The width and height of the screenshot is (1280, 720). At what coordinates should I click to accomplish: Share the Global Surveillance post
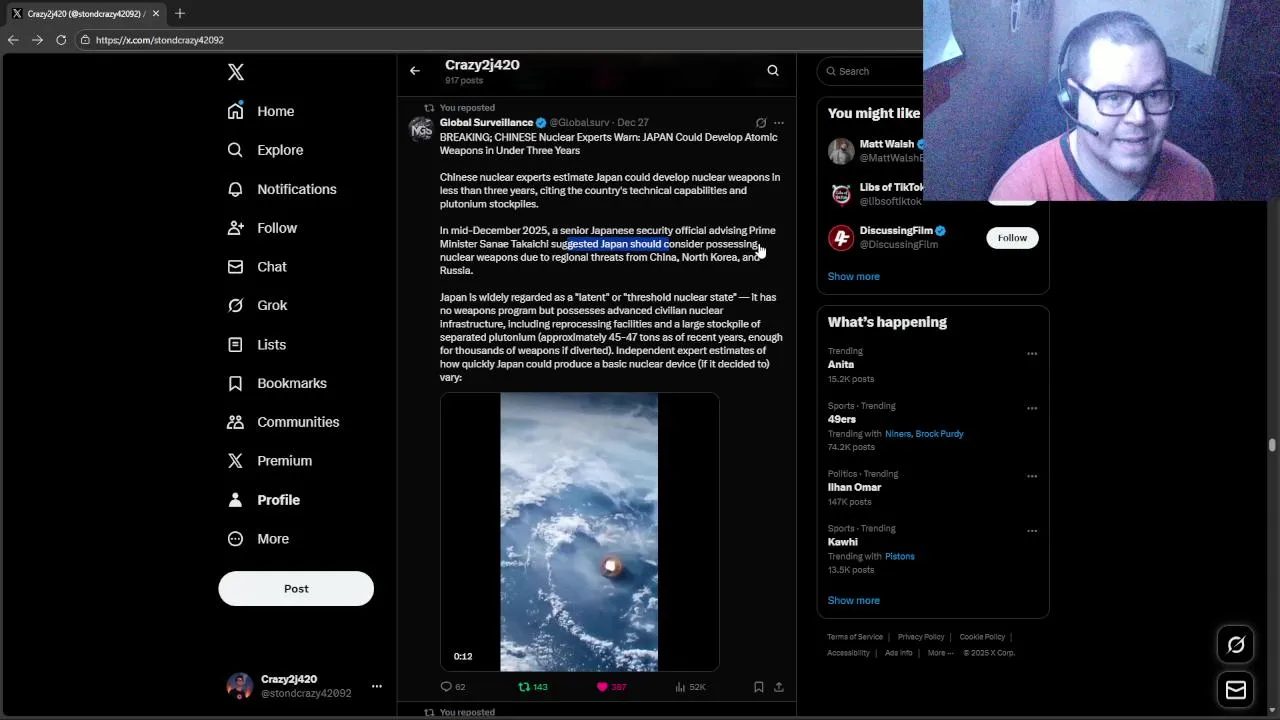point(779,687)
